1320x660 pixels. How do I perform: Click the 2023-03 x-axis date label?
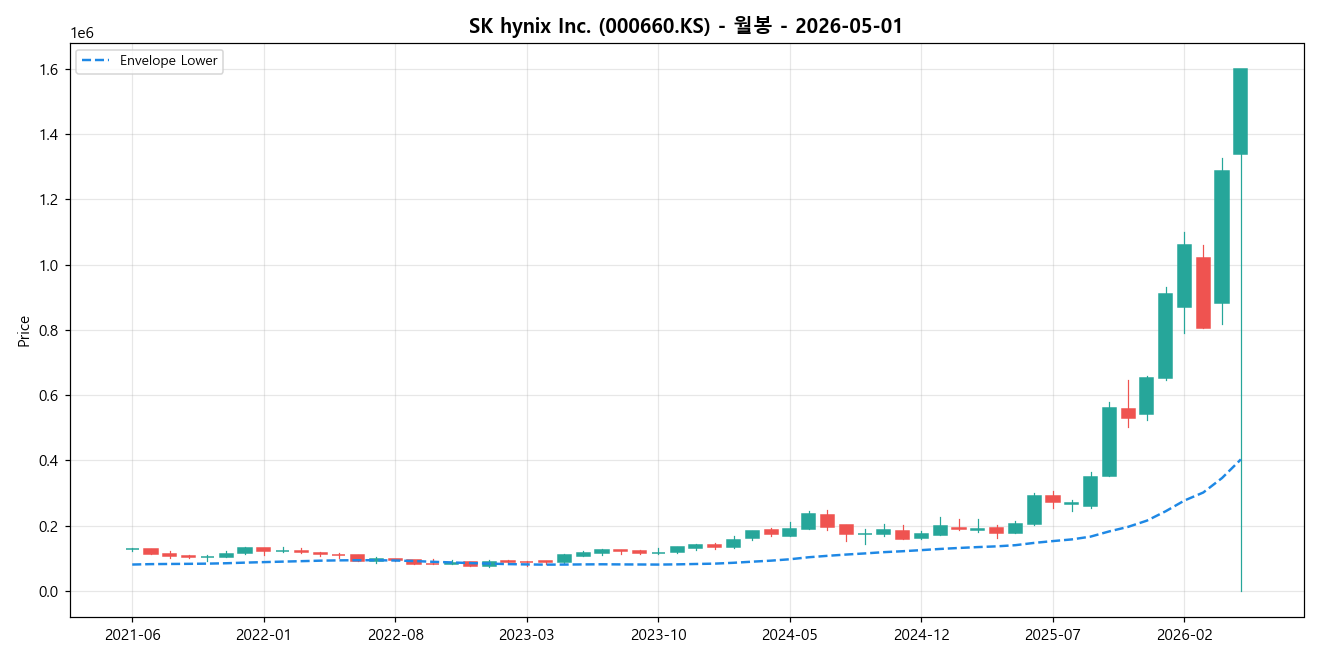[x=527, y=634]
